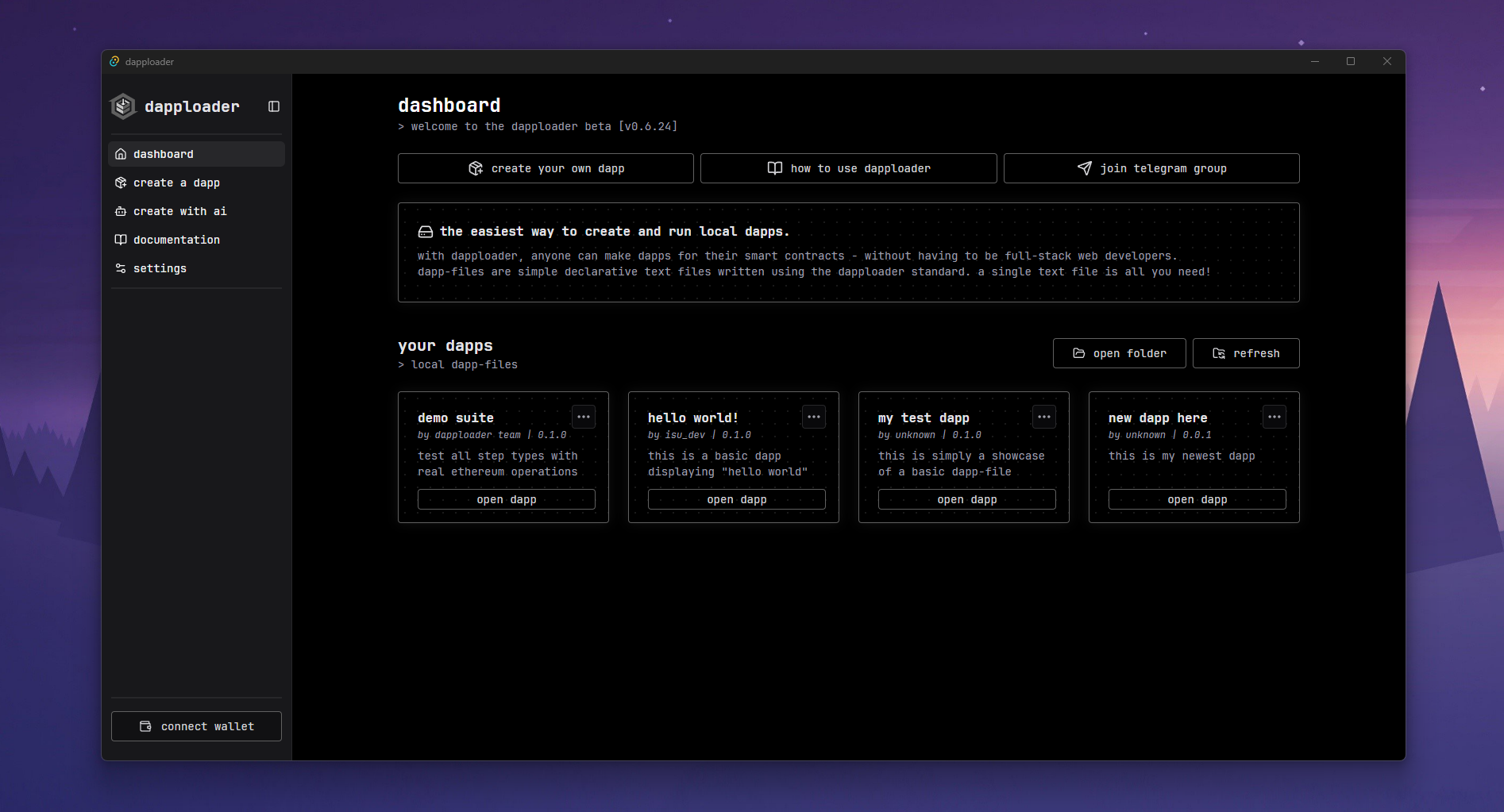This screenshot has width=1504, height=812.
Task: Maximize the dapploader window
Action: coord(1351,61)
